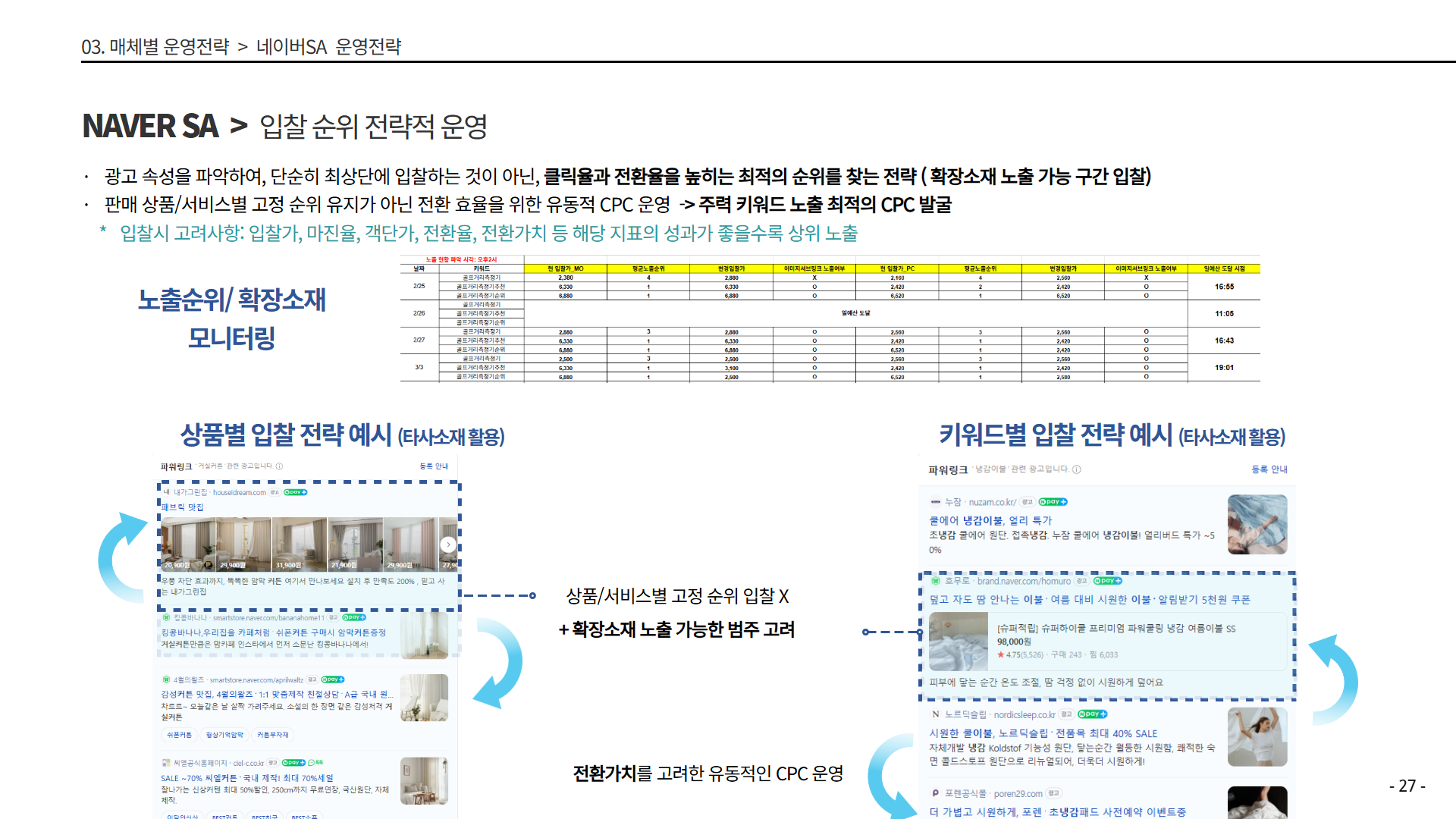Click the info icon next to 거실커튼 ad notice
The width and height of the screenshot is (1456, 819).
(279, 466)
